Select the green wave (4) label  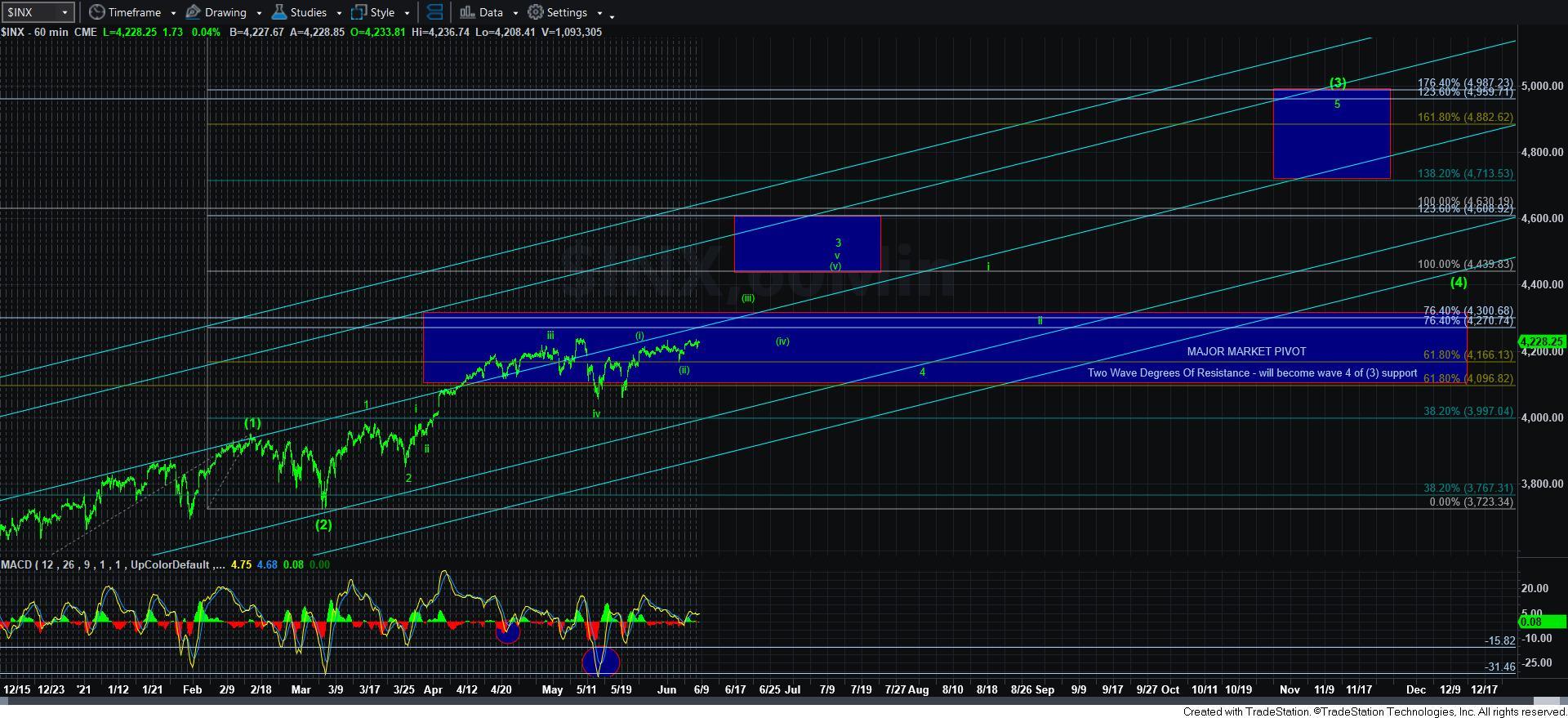pyautogui.click(x=1459, y=282)
